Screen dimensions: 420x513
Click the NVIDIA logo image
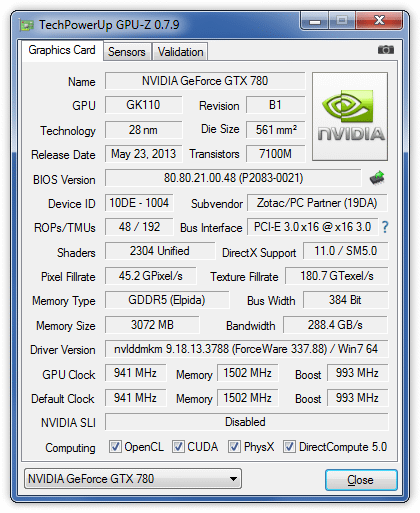click(350, 116)
